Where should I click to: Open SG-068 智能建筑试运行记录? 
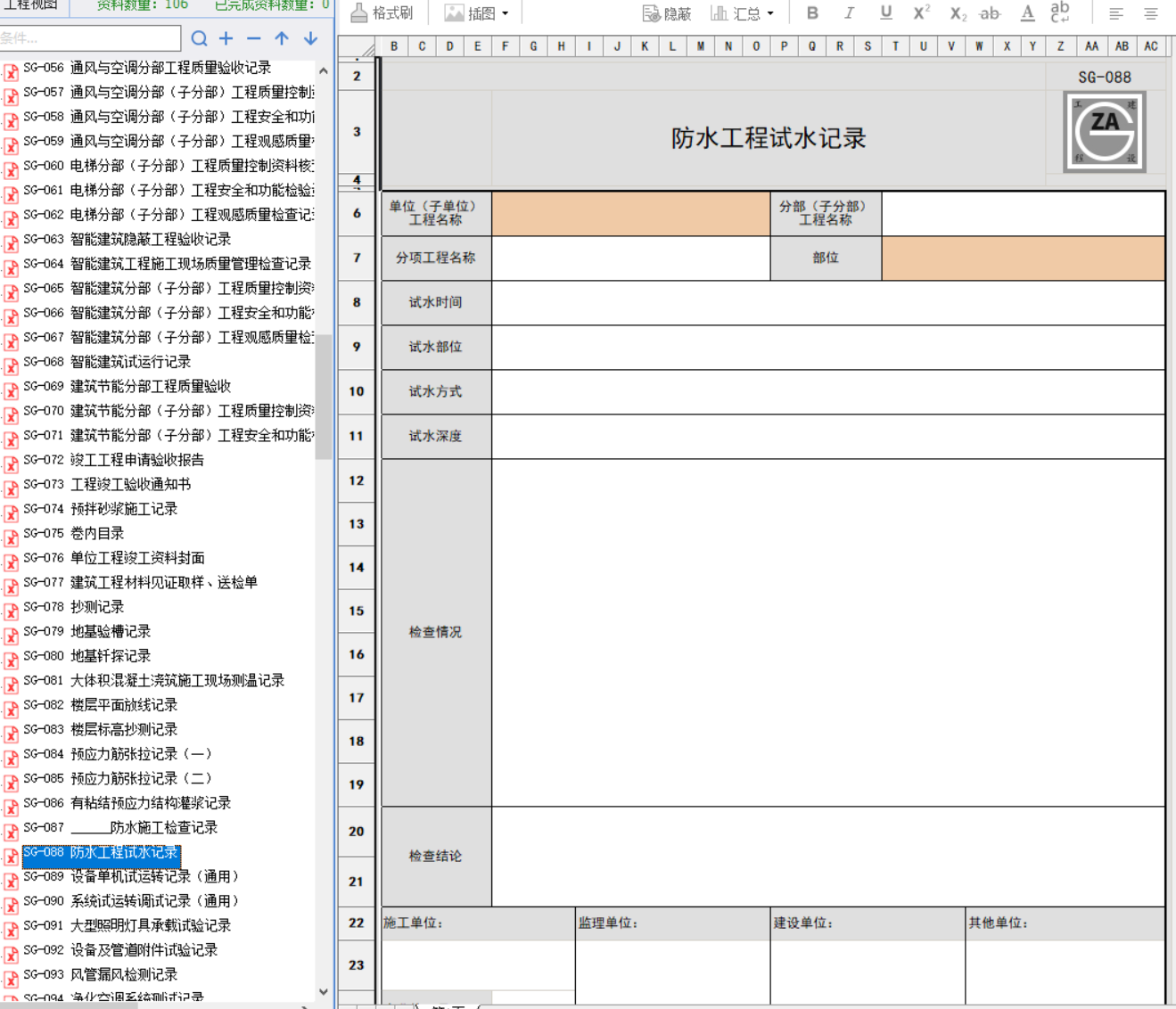pos(107,362)
